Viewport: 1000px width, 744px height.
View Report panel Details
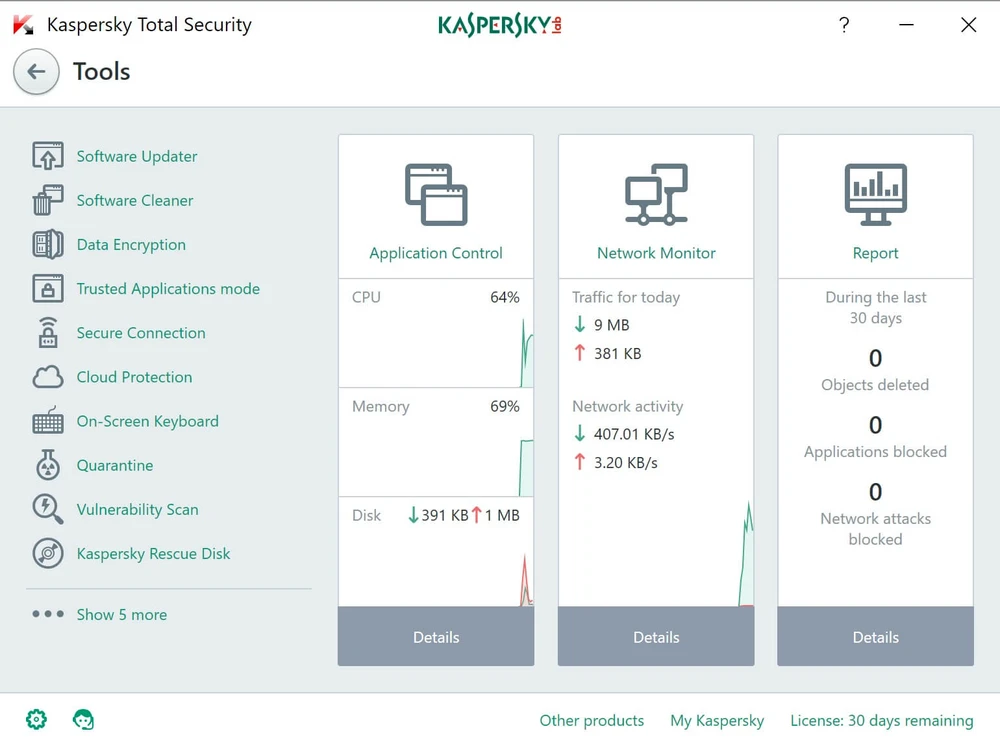point(875,637)
